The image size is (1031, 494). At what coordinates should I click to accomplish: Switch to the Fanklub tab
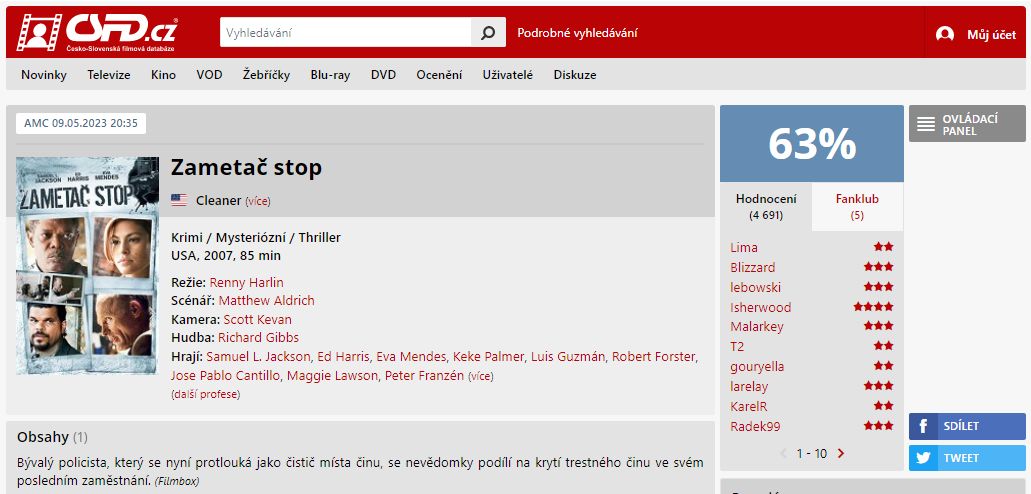point(857,207)
